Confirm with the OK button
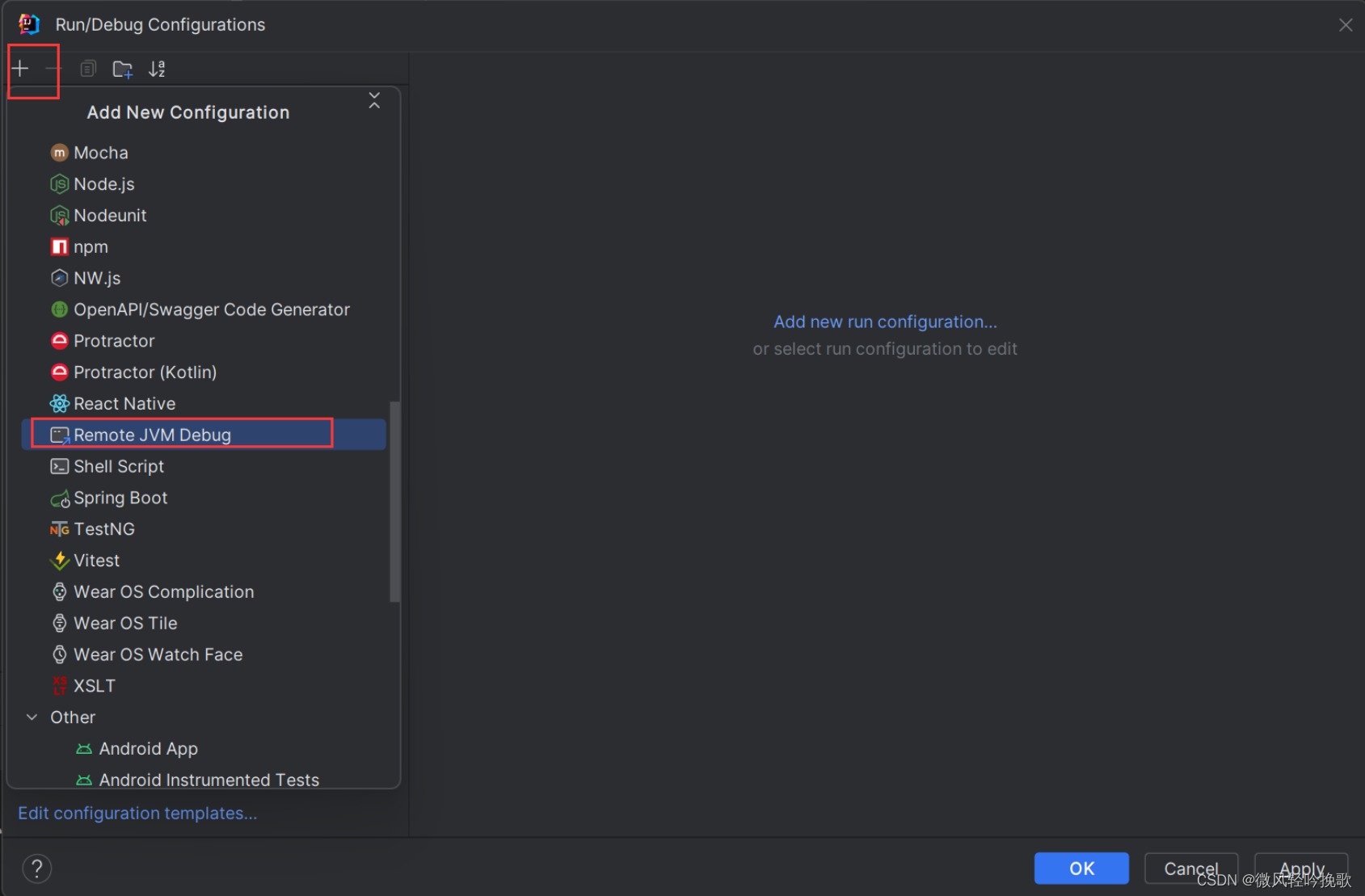Screen dimensions: 1365x896 pos(1081,869)
